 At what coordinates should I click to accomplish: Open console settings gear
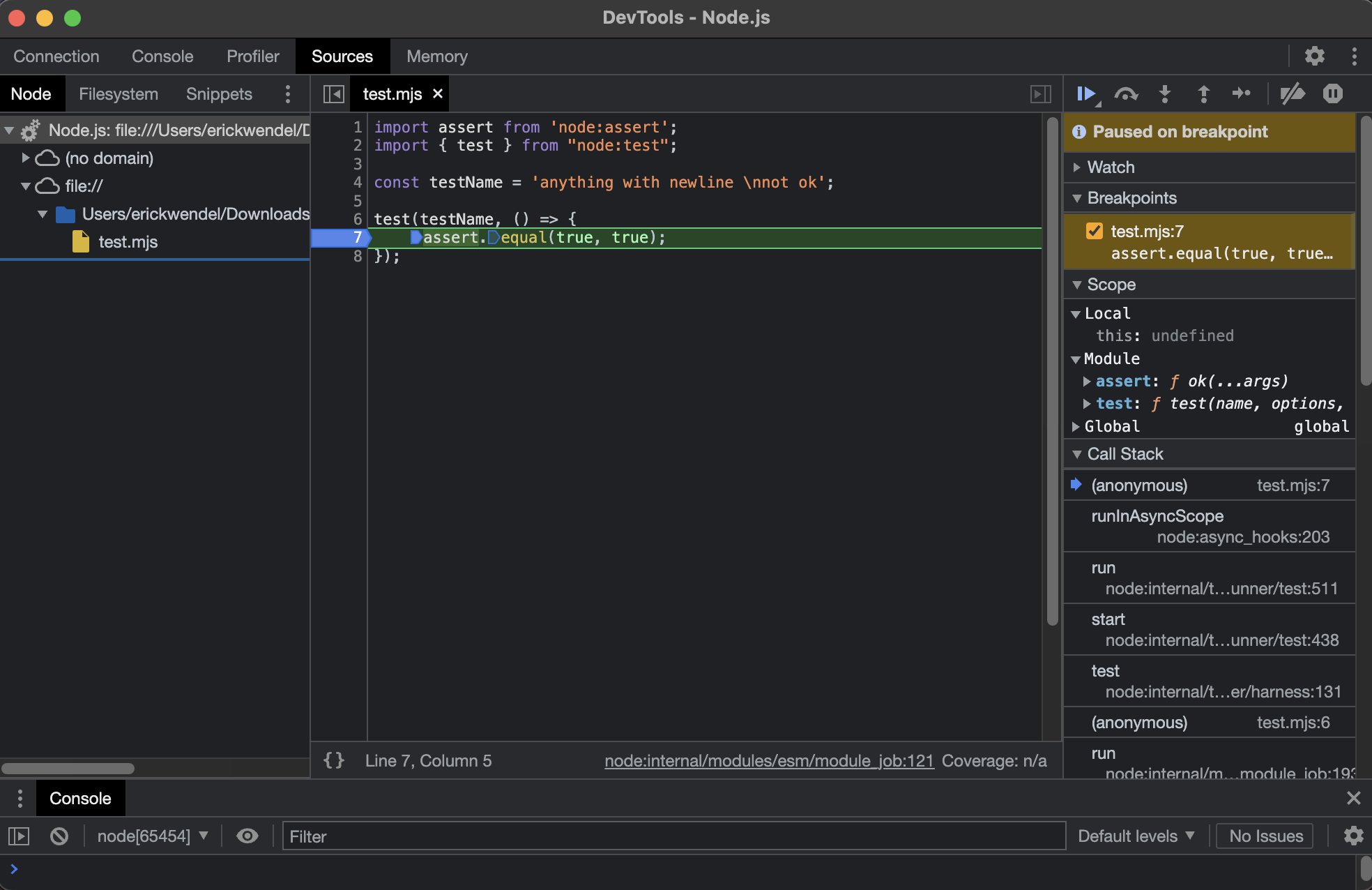(1353, 836)
